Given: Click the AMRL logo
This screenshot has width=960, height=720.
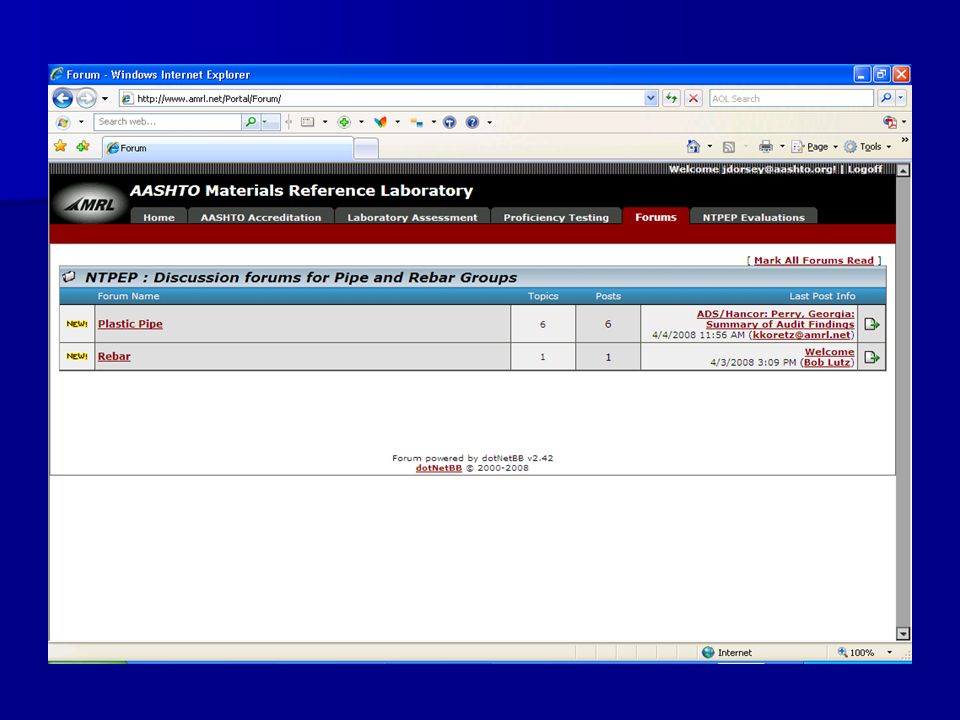Looking at the screenshot, I should point(90,204).
